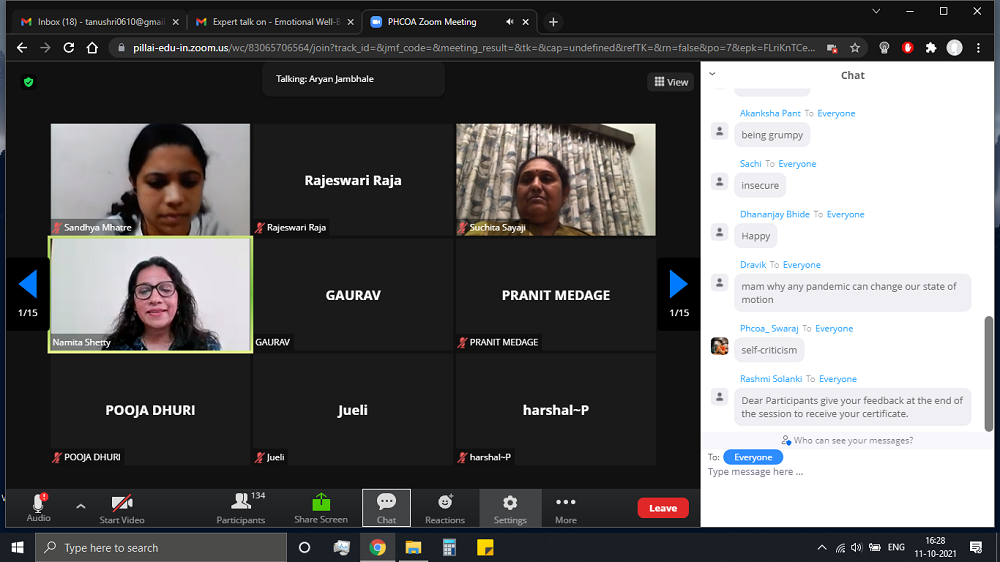The image size is (1000, 562).
Task: Open the View layout menu
Action: (x=671, y=82)
